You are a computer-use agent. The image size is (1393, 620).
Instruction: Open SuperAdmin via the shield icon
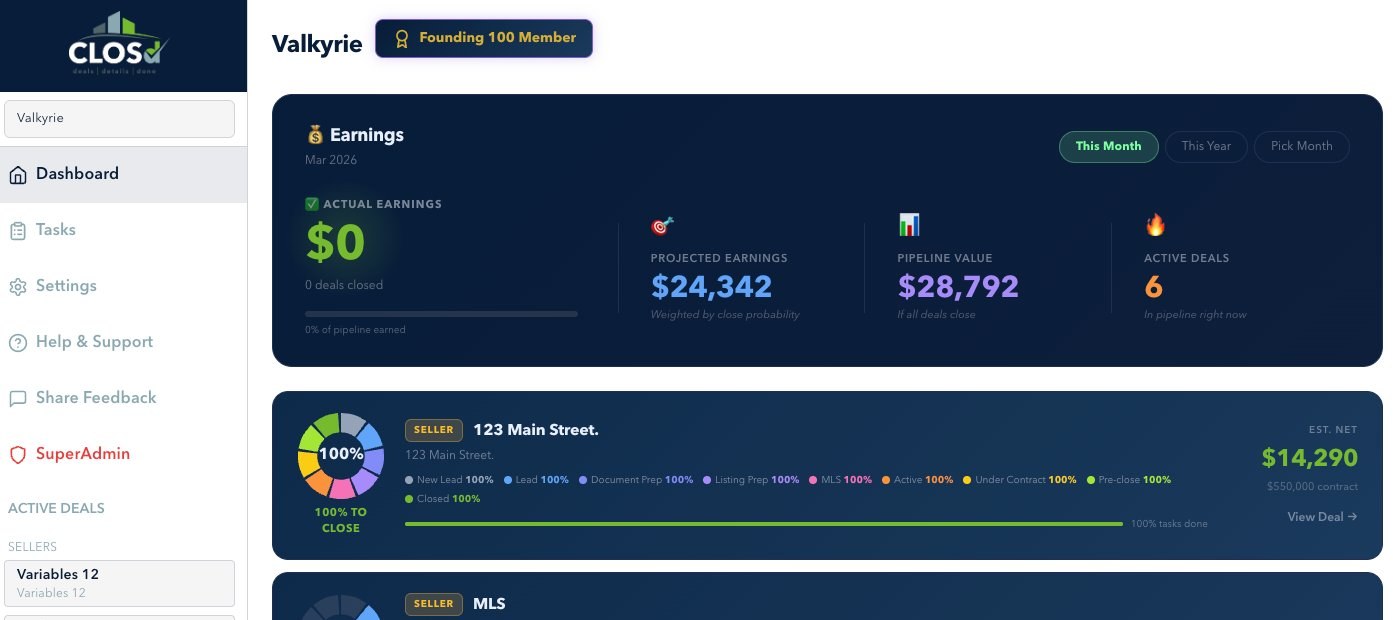17,454
